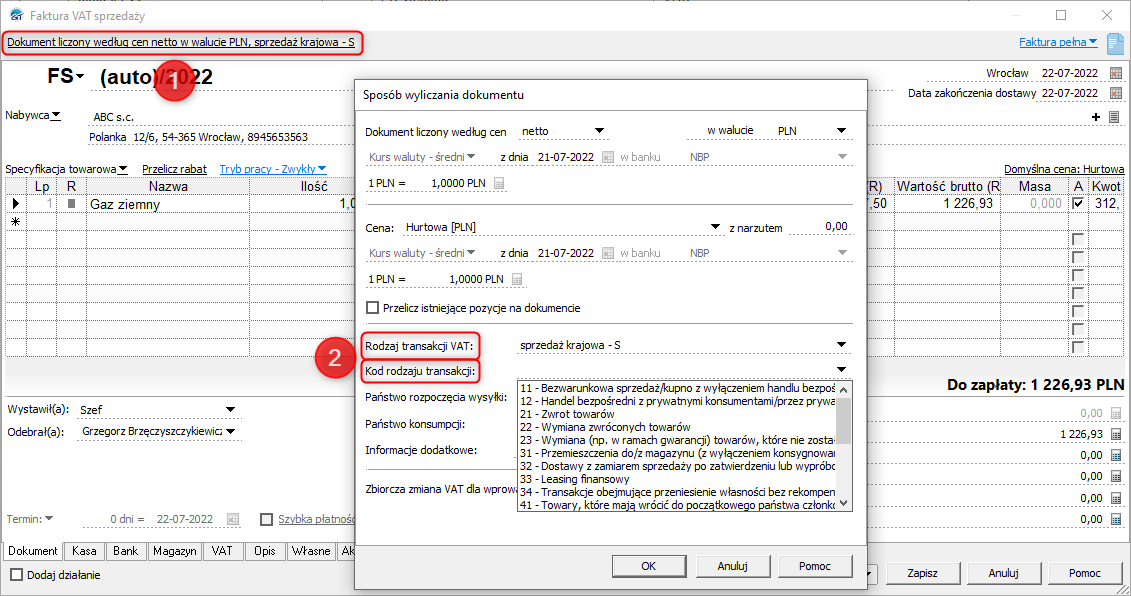1131x596 pixels.
Task: Uncheck the A column checkbox for Gaz ziemny
Action: tap(1078, 204)
